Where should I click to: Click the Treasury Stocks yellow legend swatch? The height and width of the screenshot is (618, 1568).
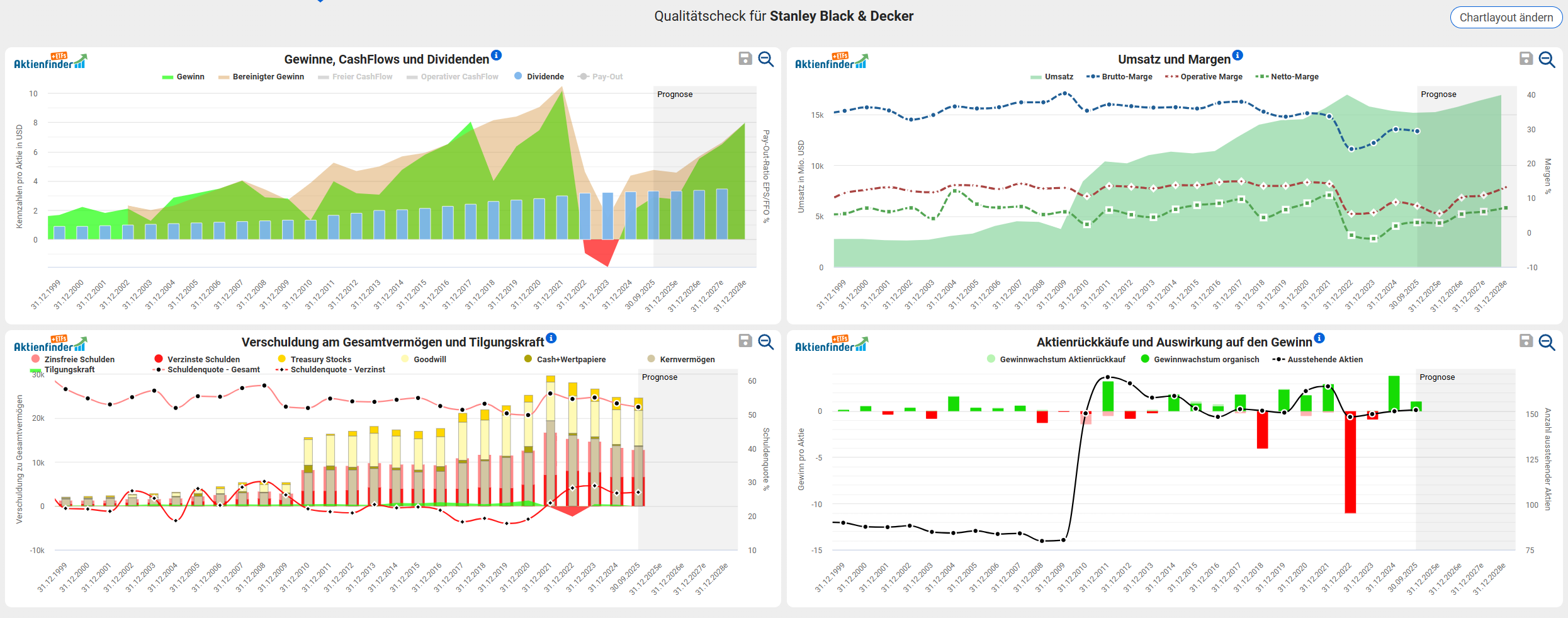coord(282,359)
